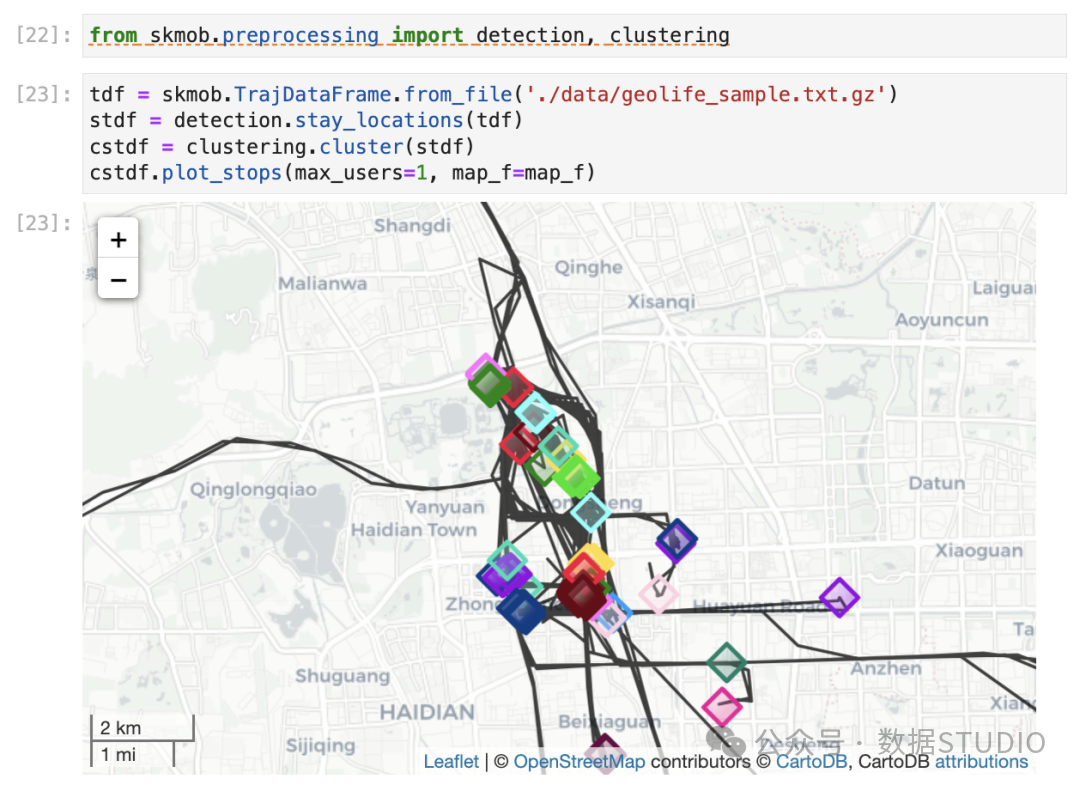The width and height of the screenshot is (1080, 785).
Task: Click the Datun map label
Action: click(x=937, y=483)
